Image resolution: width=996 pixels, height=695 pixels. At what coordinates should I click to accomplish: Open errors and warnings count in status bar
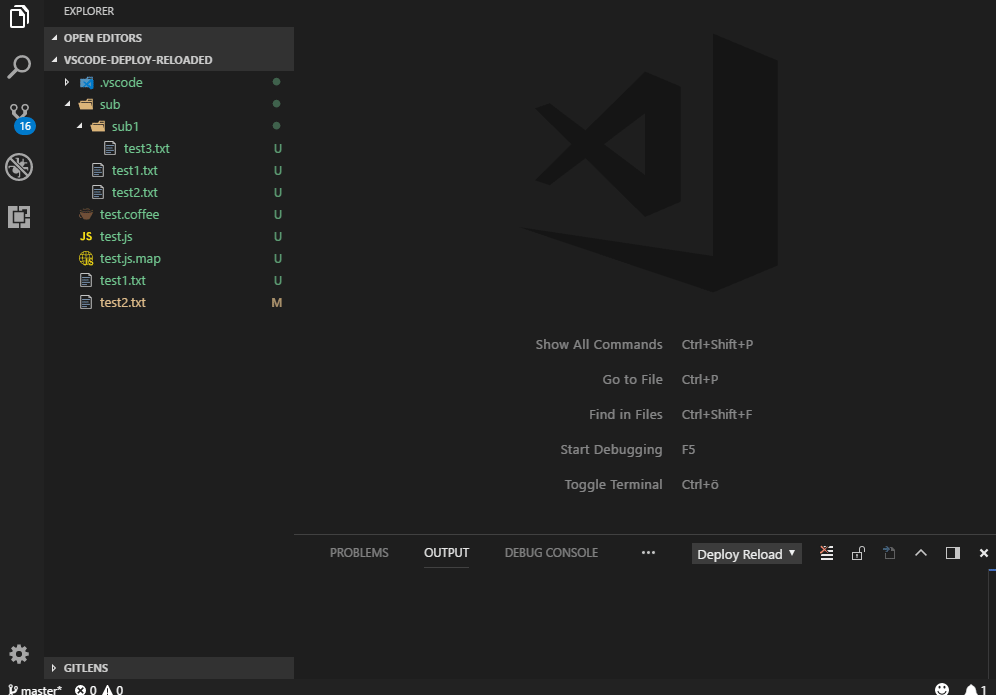[x=99, y=689]
